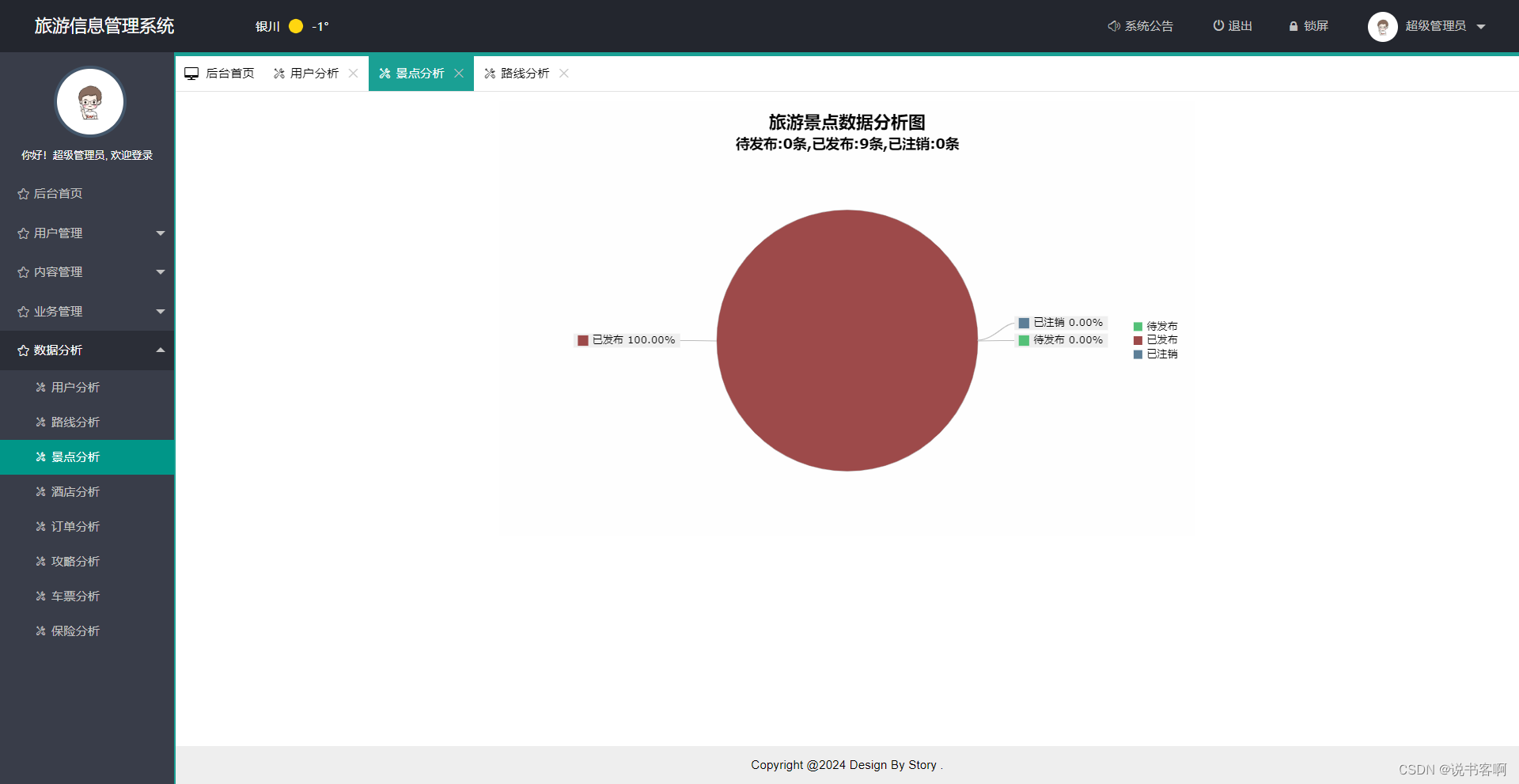Close the 用户分析 tab
The width and height of the screenshot is (1519, 784).
[x=354, y=74]
